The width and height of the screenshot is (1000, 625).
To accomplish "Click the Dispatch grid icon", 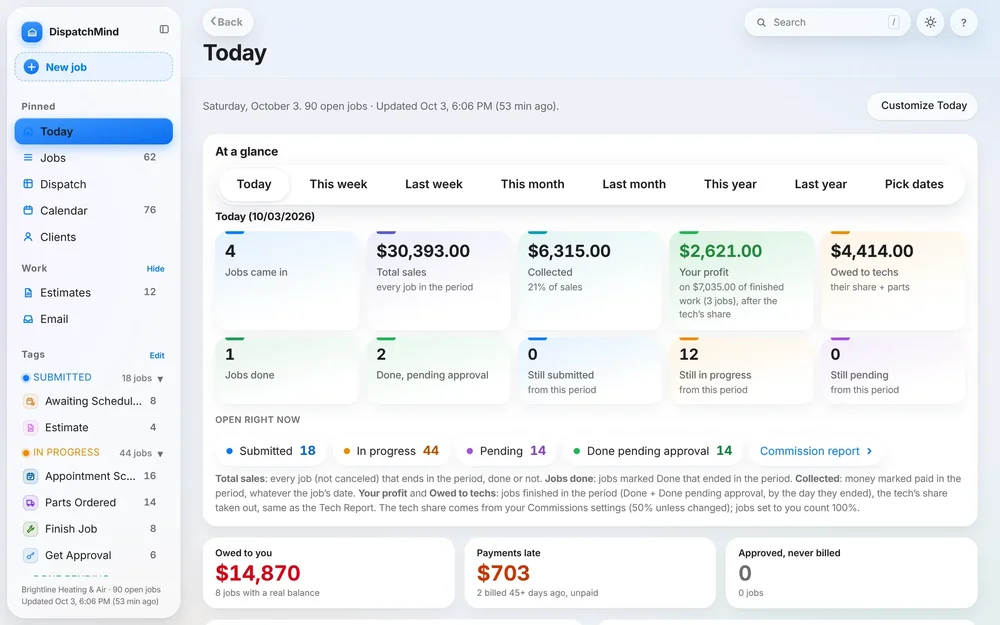I will click(28, 184).
